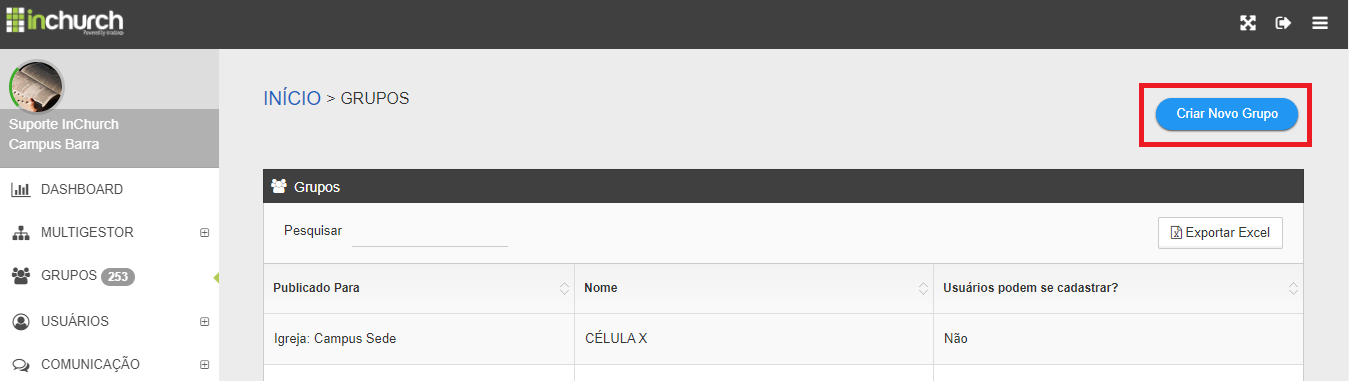This screenshot has height=381, width=1349.
Task: Click the Dashboard bar chart icon
Action: 20,189
